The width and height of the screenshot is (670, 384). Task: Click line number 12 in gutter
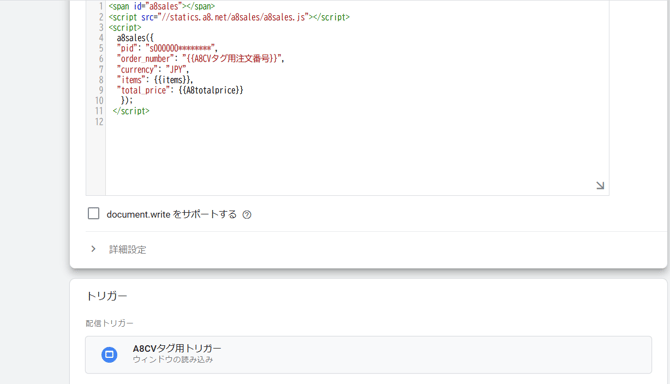(x=99, y=122)
